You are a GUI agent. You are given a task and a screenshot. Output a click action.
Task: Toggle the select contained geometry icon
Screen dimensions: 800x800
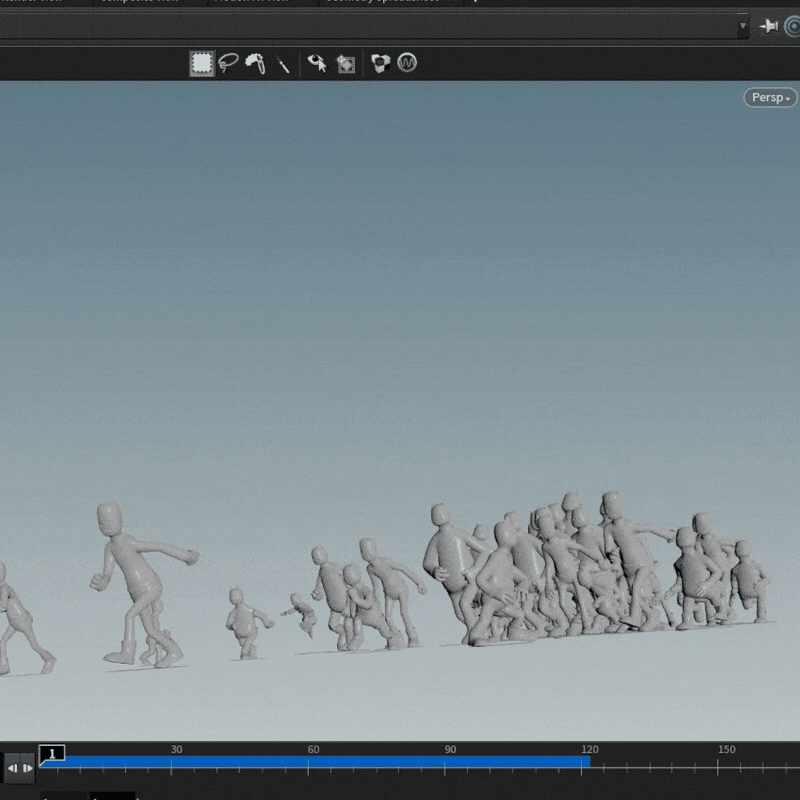[x=346, y=64]
